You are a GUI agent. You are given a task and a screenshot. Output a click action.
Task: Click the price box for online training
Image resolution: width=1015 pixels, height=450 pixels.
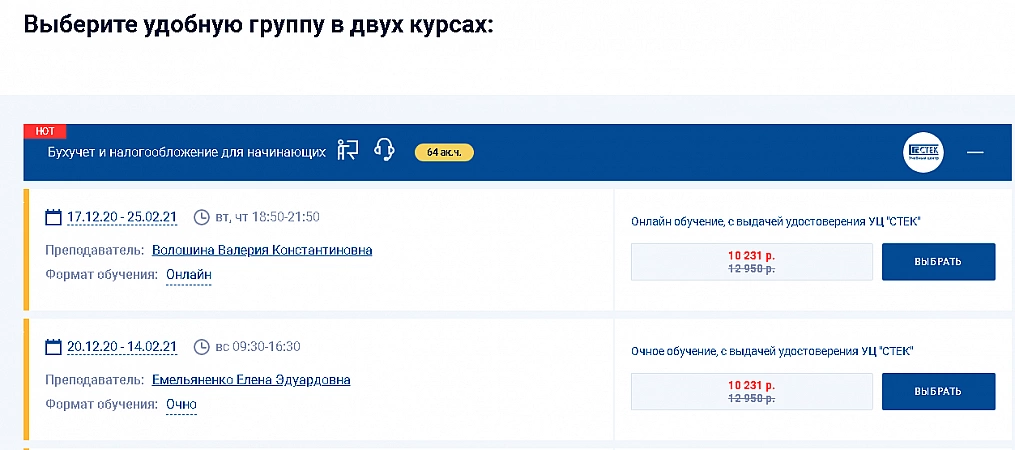(x=751, y=262)
